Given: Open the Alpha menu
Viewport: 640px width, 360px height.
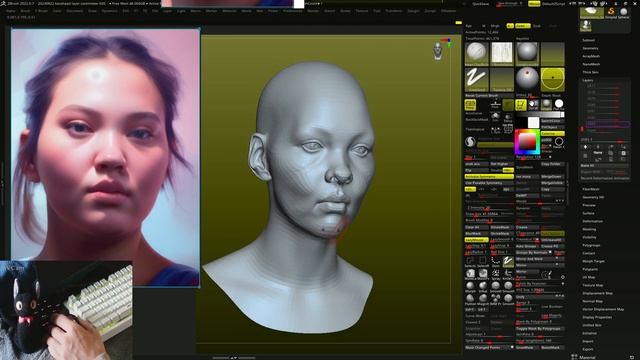Looking at the screenshot, I should pos(11,11).
